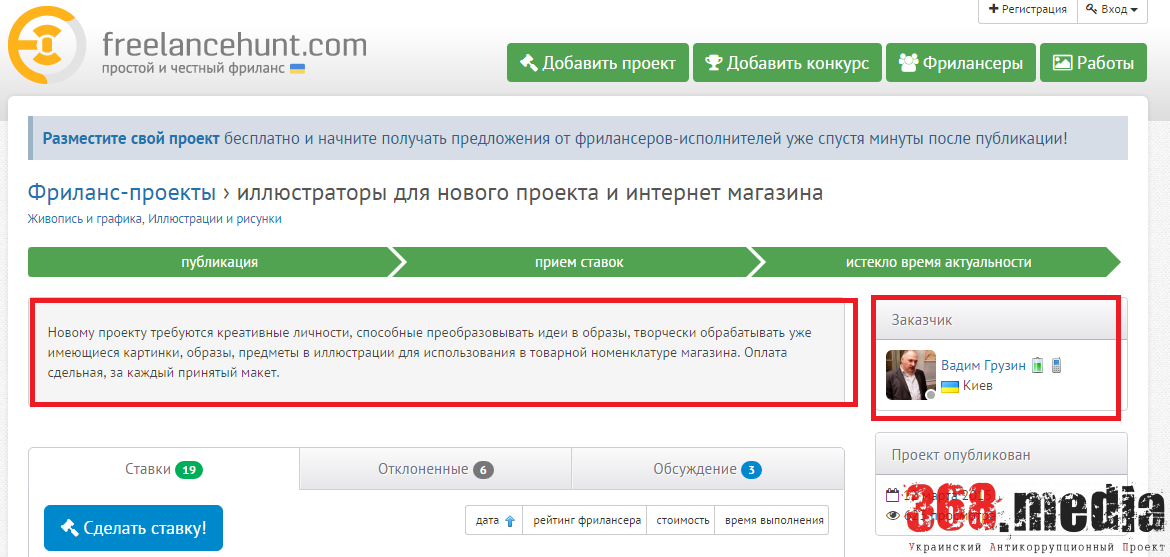Image resolution: width=1170 pixels, height=557 pixels.
Task: Expand the Вход dropdown
Action: click(x=1112, y=10)
